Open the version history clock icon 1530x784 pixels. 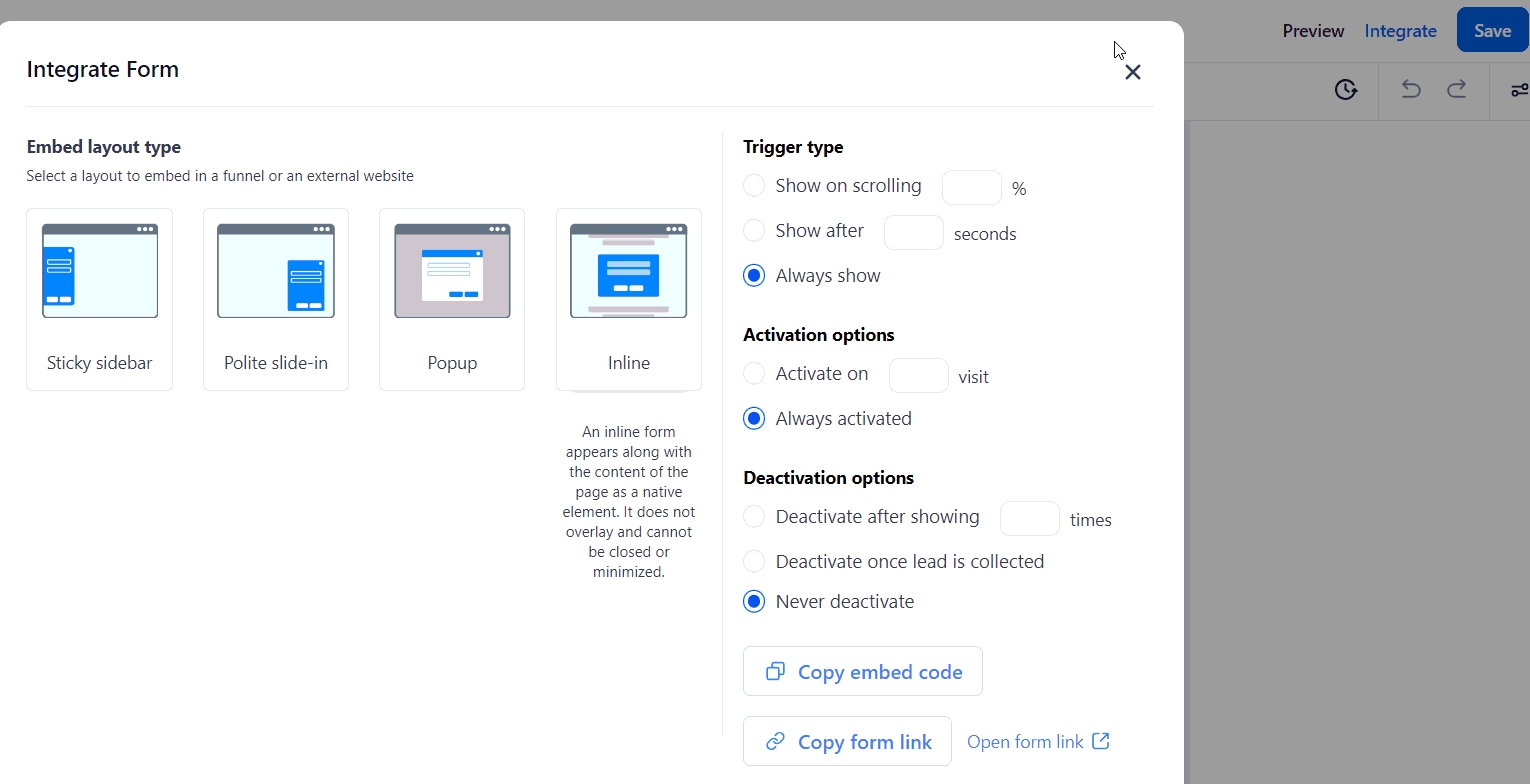(1346, 90)
